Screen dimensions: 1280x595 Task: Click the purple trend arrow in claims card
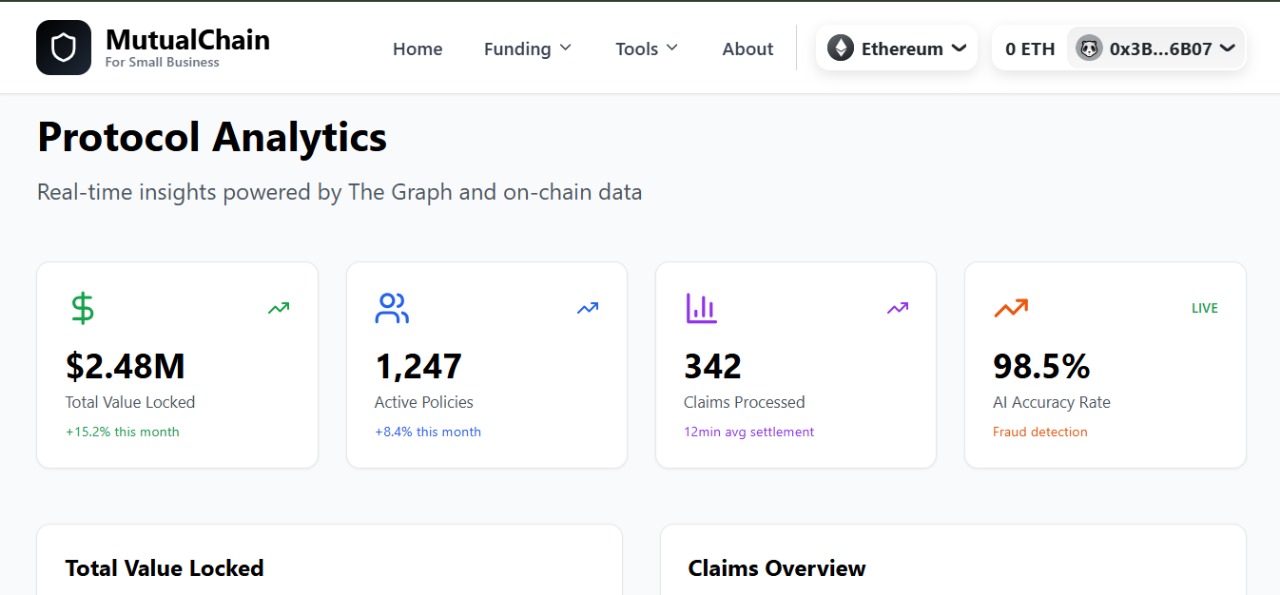[x=897, y=308]
